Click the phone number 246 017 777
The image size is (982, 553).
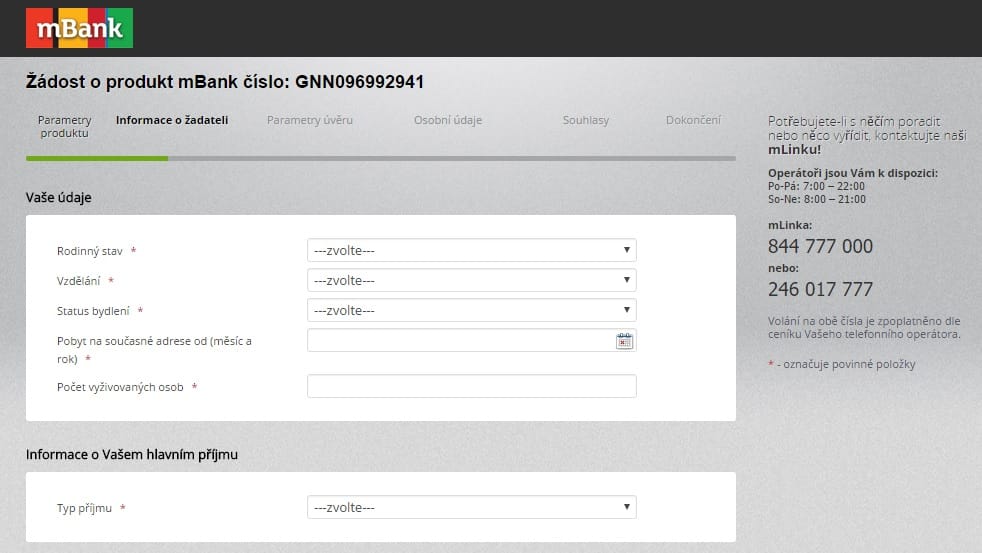[820, 289]
